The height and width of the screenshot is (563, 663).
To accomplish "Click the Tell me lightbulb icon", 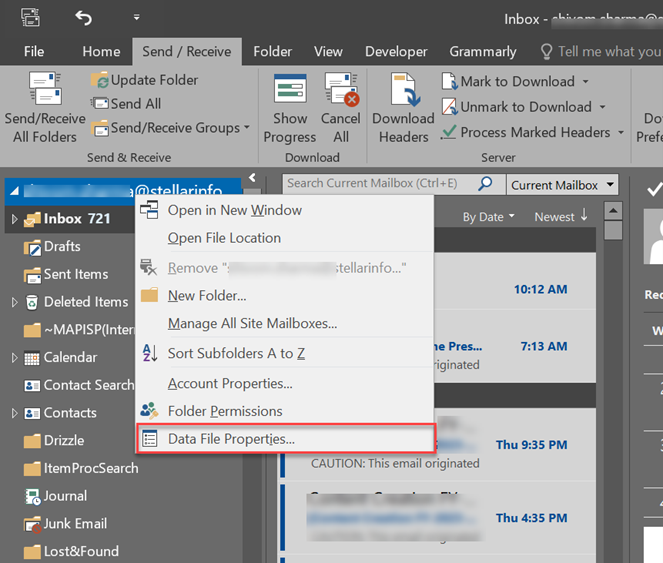I will (x=546, y=52).
